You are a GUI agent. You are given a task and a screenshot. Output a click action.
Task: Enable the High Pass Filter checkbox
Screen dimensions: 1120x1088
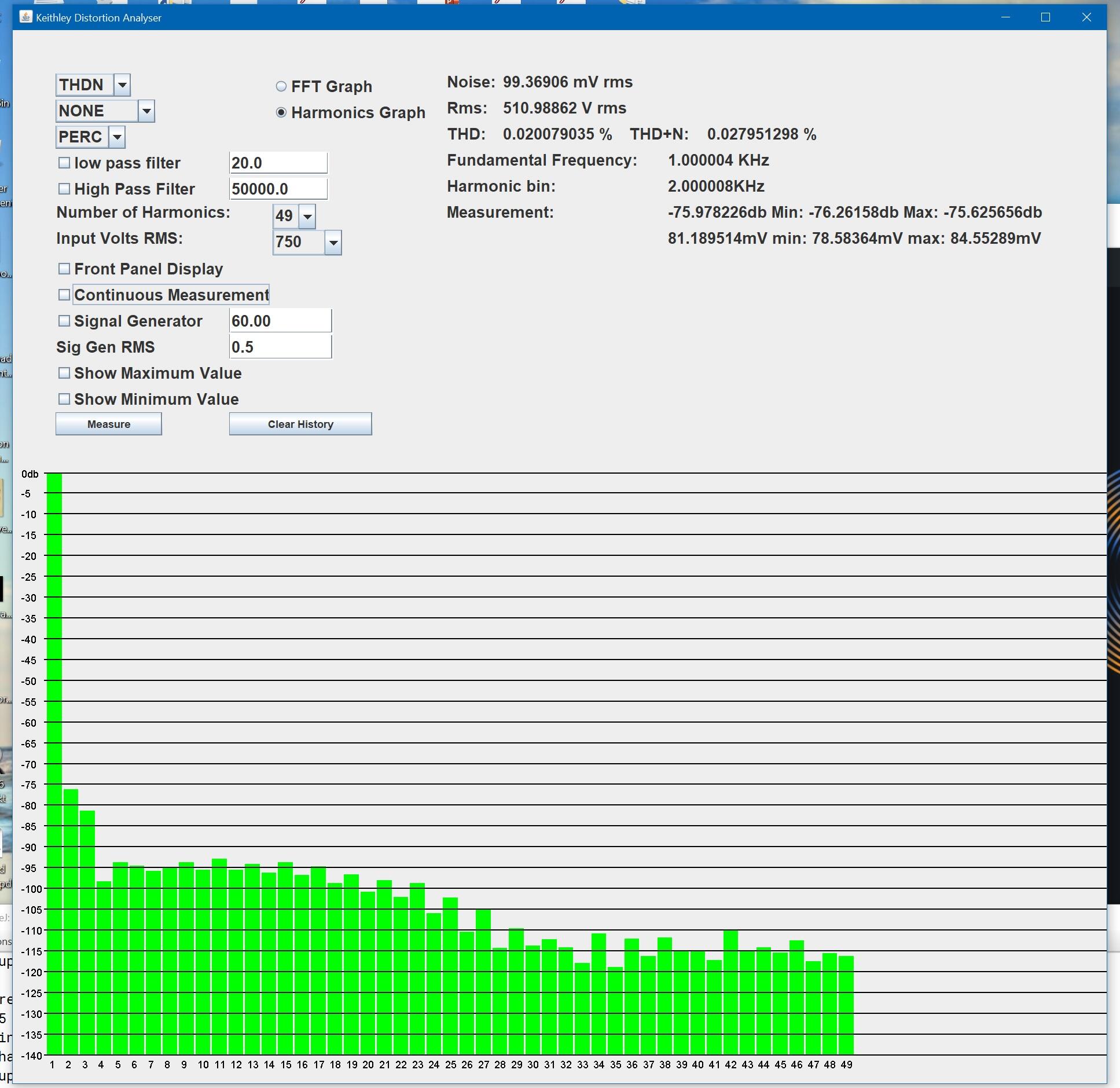pos(64,189)
